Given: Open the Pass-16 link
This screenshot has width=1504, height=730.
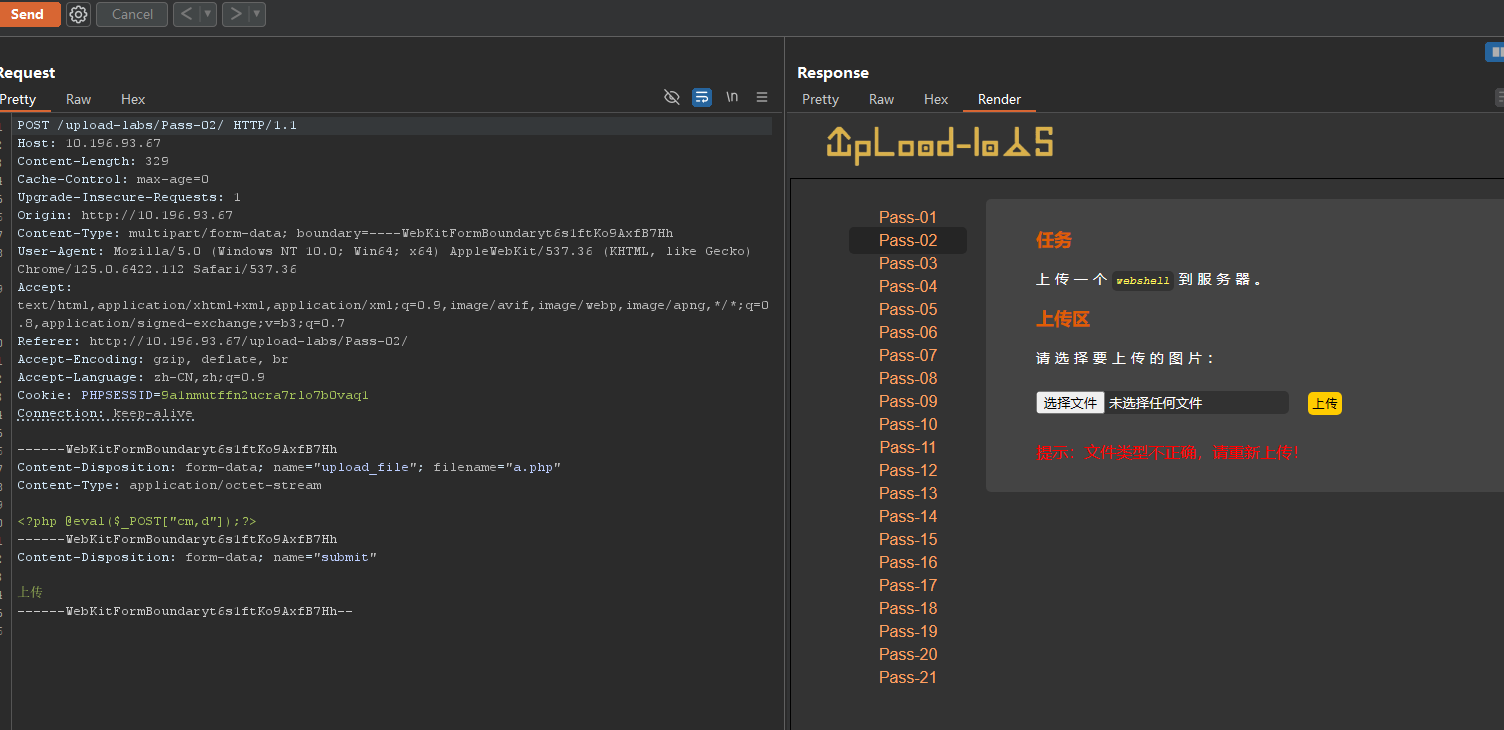Looking at the screenshot, I should tap(908, 562).
